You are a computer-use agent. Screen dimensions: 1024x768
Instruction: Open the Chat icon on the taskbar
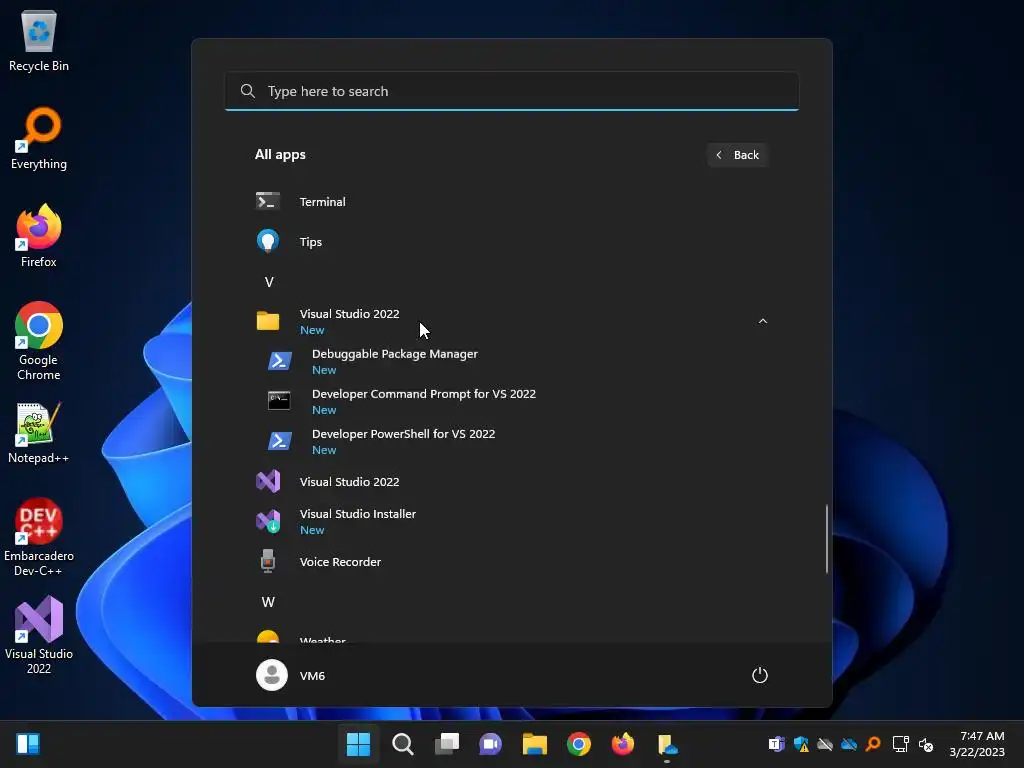490,744
